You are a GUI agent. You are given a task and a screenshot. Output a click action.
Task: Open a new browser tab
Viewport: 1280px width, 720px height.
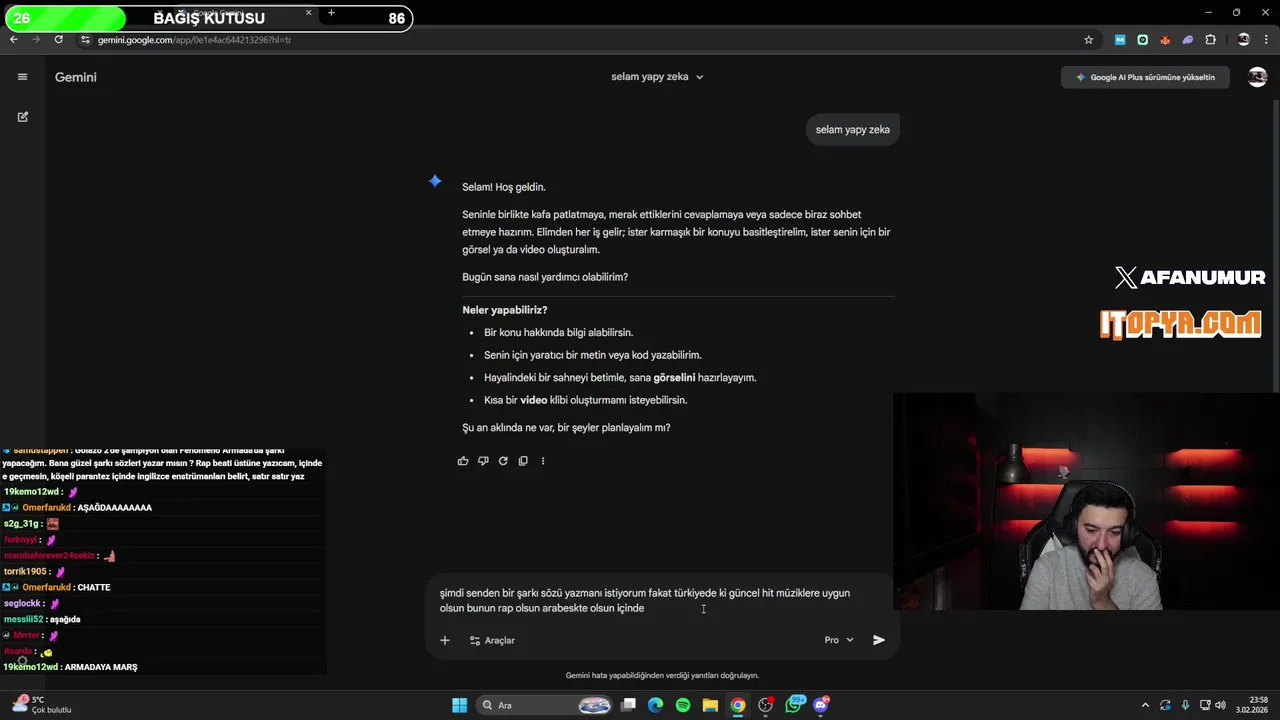pyautogui.click(x=331, y=13)
